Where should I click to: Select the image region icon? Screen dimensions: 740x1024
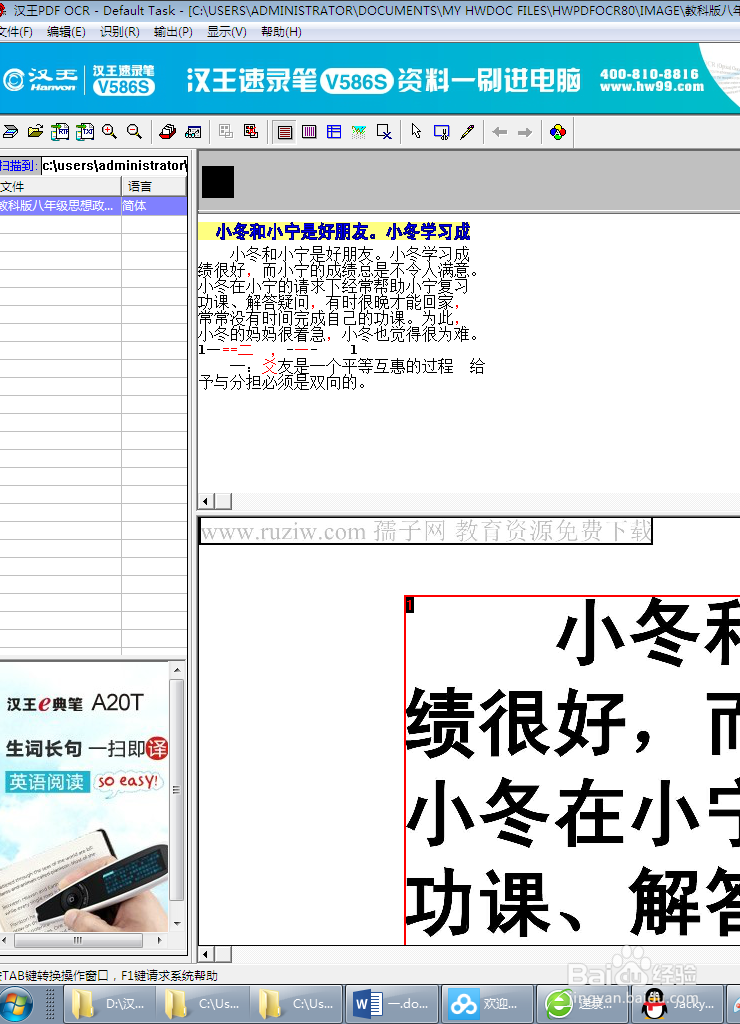coord(359,132)
